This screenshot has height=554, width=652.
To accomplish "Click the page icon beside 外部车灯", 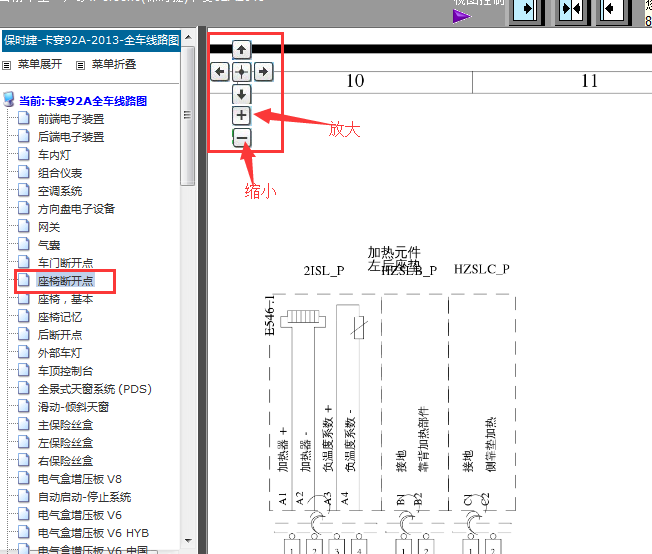I will tap(24, 352).
